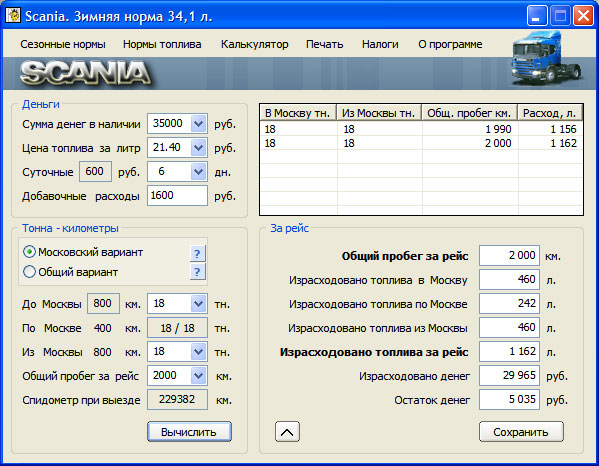Close the Scania window

pyautogui.click(x=583, y=16)
